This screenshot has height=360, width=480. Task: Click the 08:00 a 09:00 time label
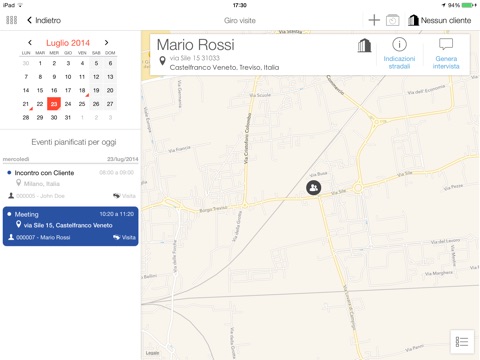tap(117, 172)
